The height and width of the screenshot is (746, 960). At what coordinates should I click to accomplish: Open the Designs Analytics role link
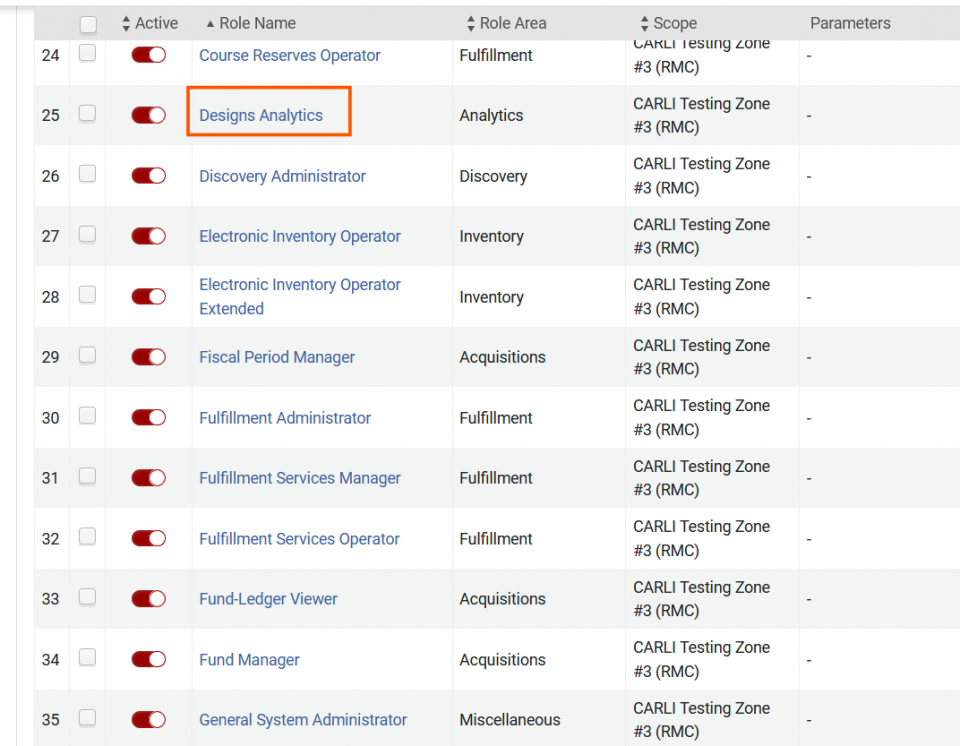[261, 115]
